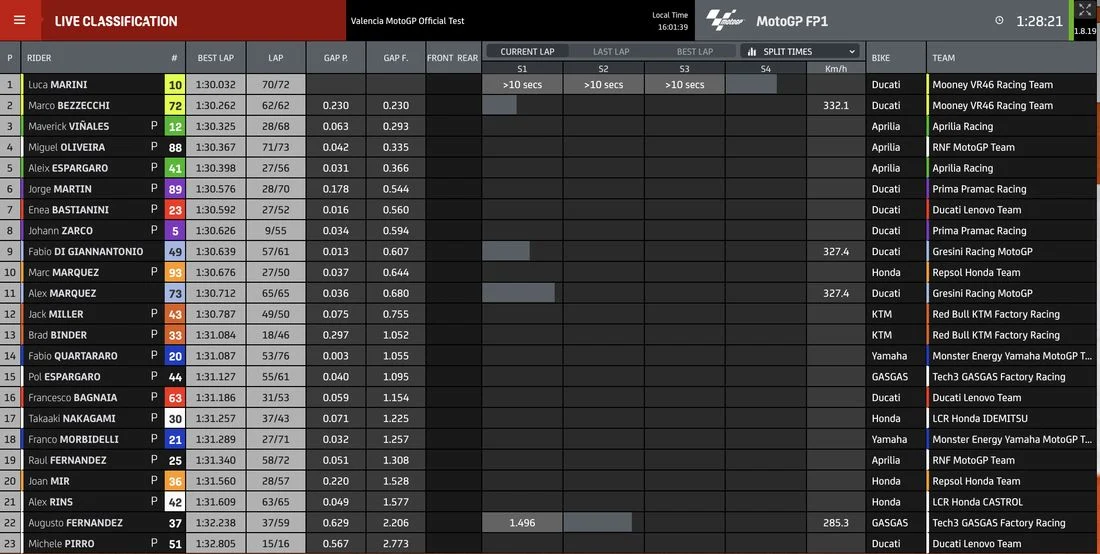Image resolution: width=1100 pixels, height=554 pixels.
Task: Click Francesco Bagnaia's red number 63 badge
Action: coord(175,398)
